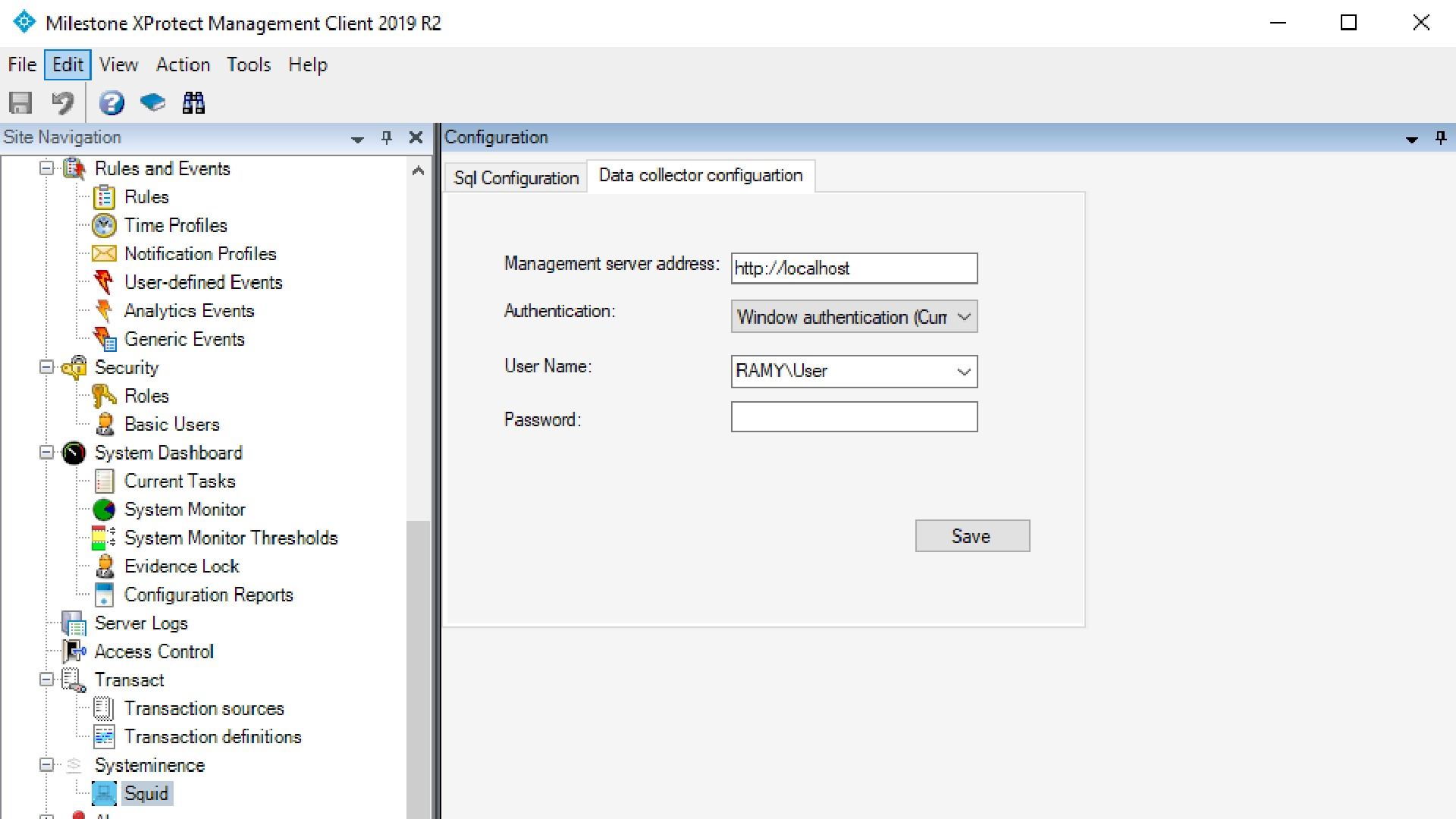1456x819 pixels.
Task: Open the Tools menu
Action: (x=249, y=65)
